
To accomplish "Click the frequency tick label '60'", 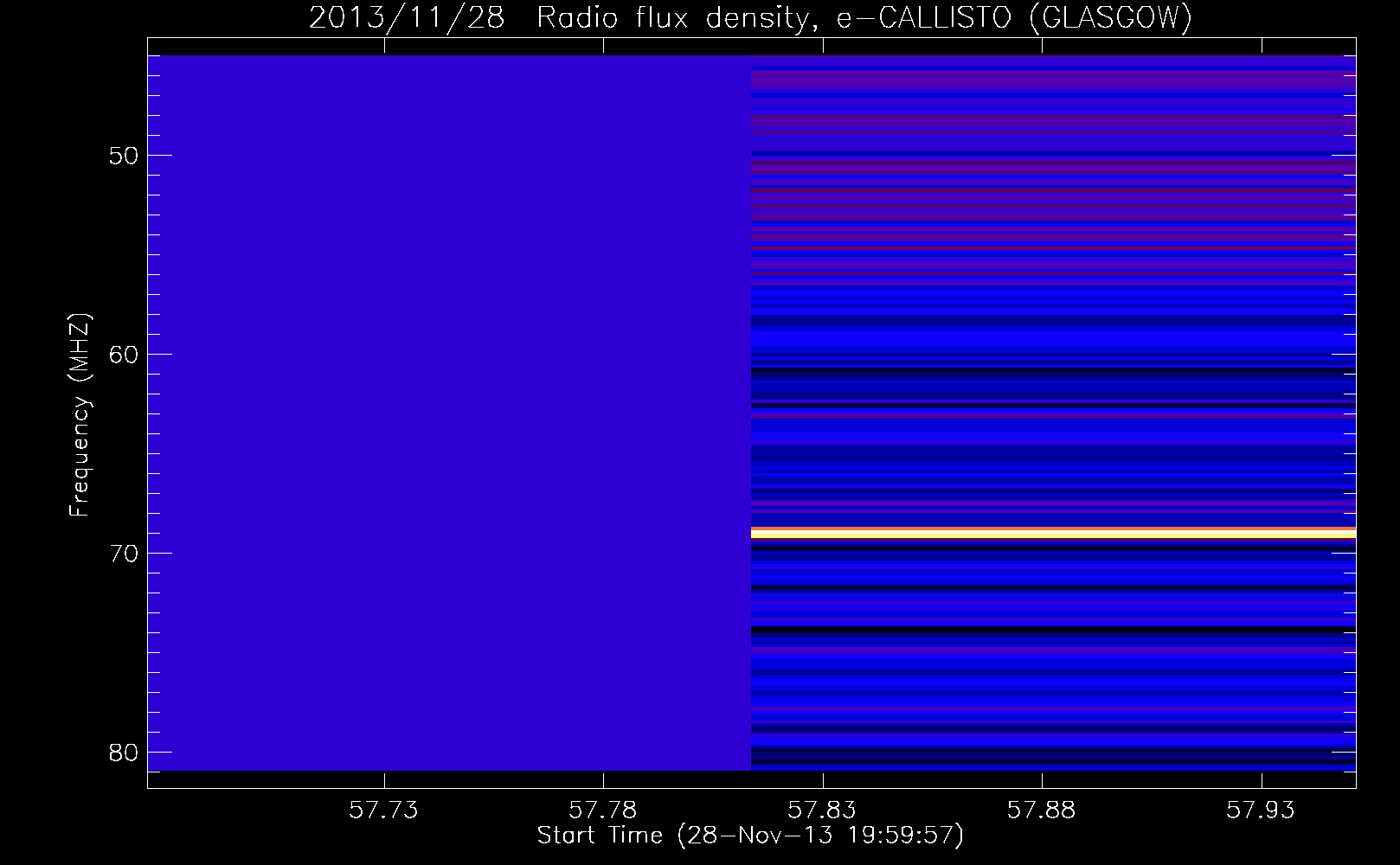I will (x=124, y=355).
